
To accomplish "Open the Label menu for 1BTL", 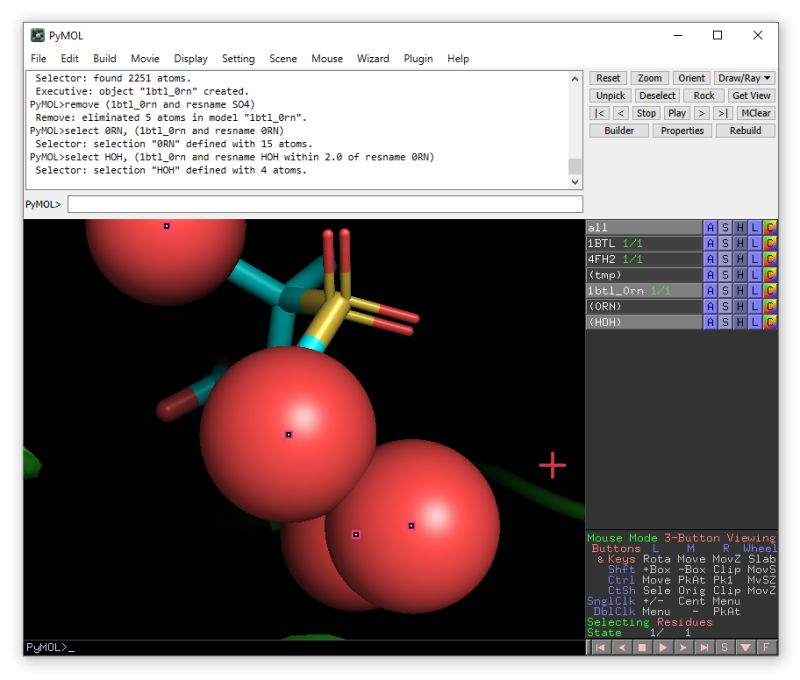I will 754,243.
